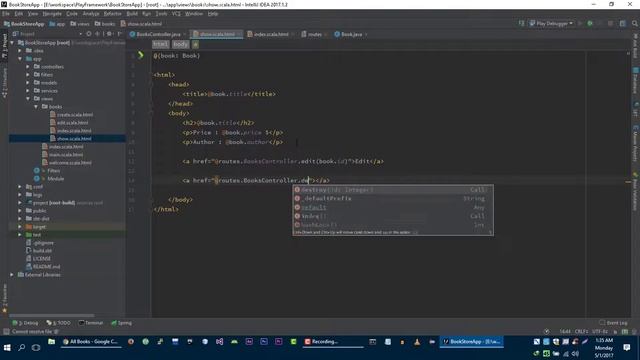Select main.scala.html in the Project tree
640x360 pixels.
pyautogui.click(x=63, y=155)
